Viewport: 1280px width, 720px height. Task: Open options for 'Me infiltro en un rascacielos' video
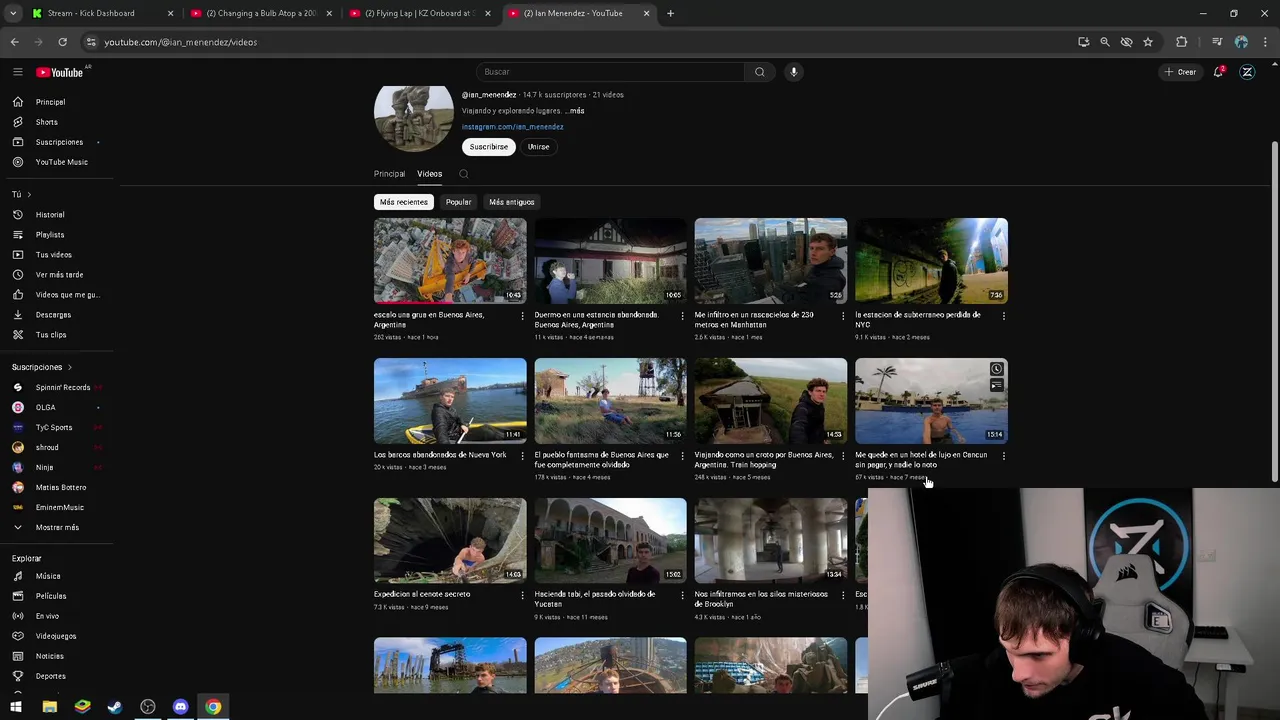[x=843, y=316]
